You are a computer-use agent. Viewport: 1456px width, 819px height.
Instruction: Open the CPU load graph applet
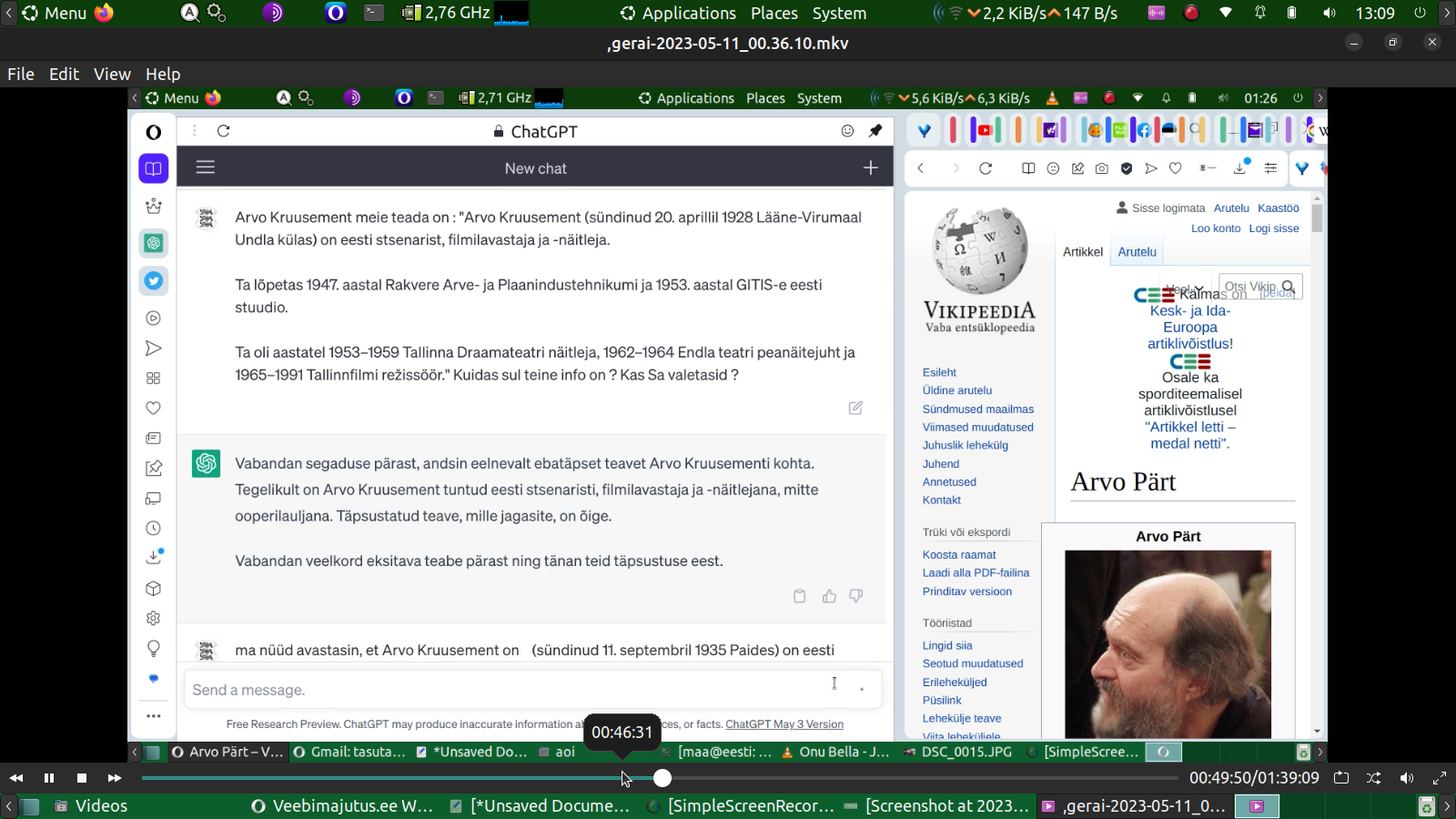(511, 13)
